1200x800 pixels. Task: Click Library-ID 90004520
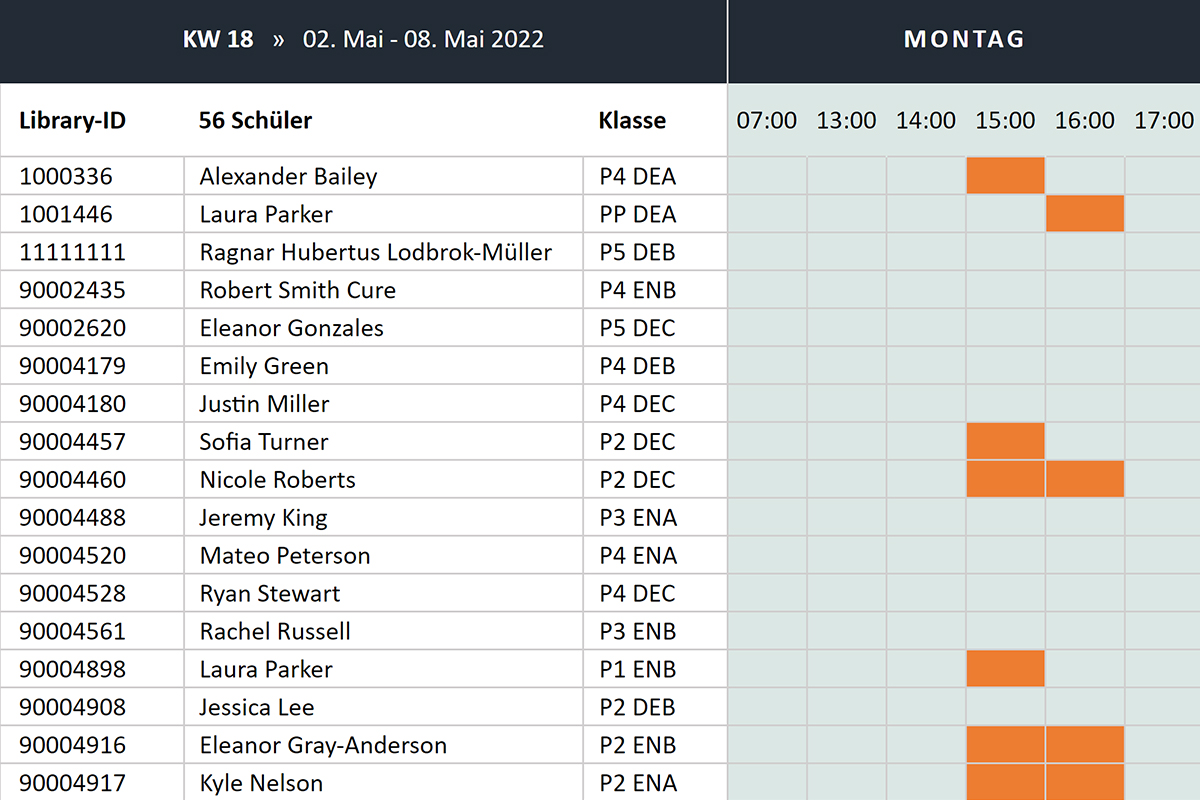(73, 556)
